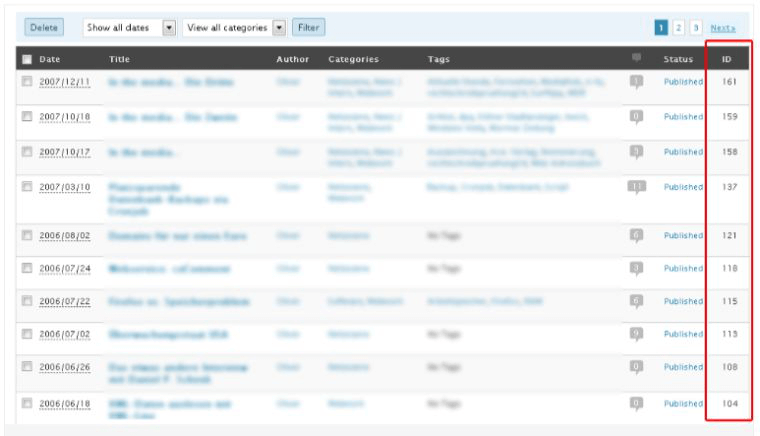Jump to page 3 in pagination

point(695,28)
